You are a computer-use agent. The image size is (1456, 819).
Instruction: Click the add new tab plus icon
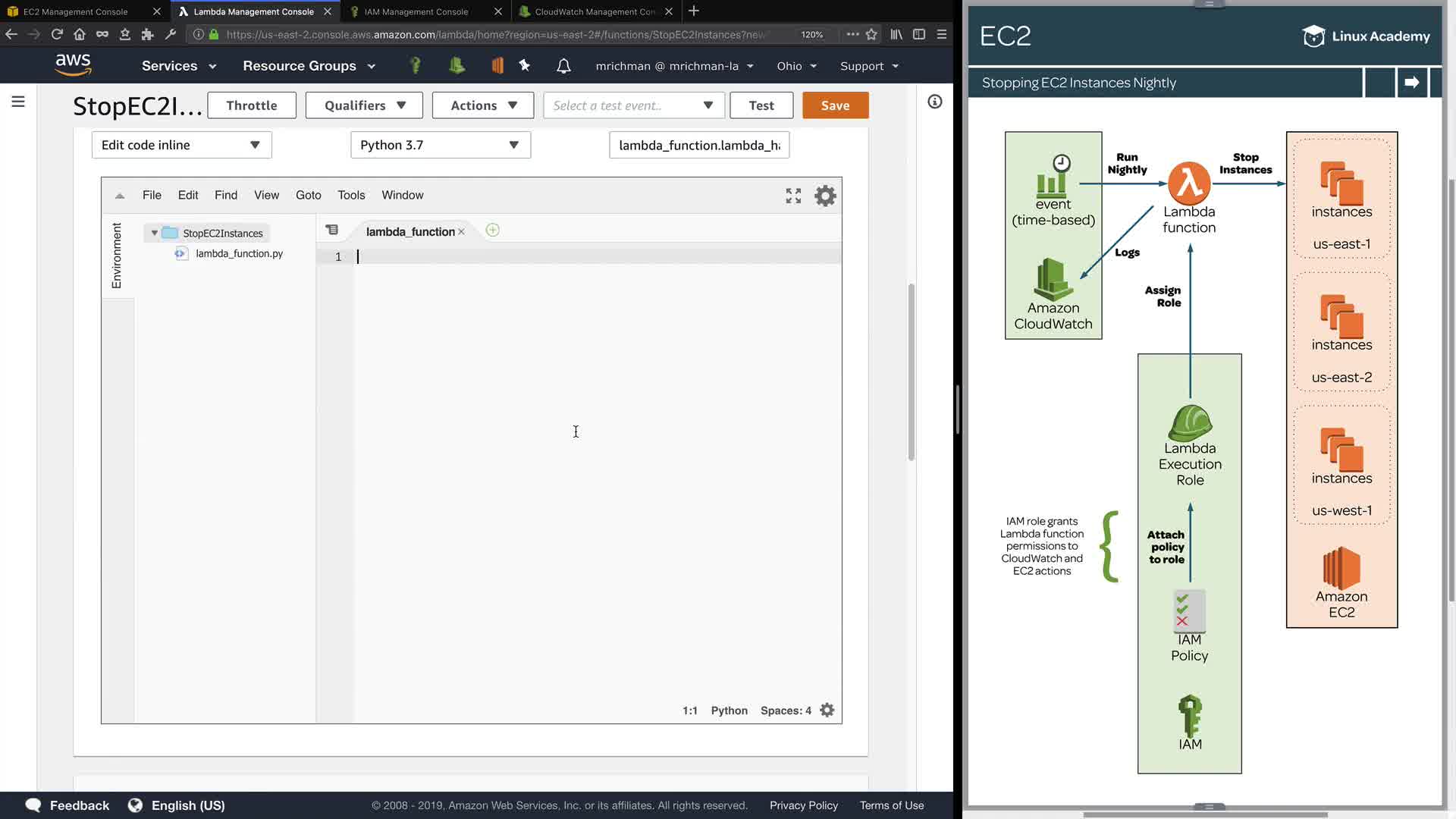pyautogui.click(x=492, y=231)
